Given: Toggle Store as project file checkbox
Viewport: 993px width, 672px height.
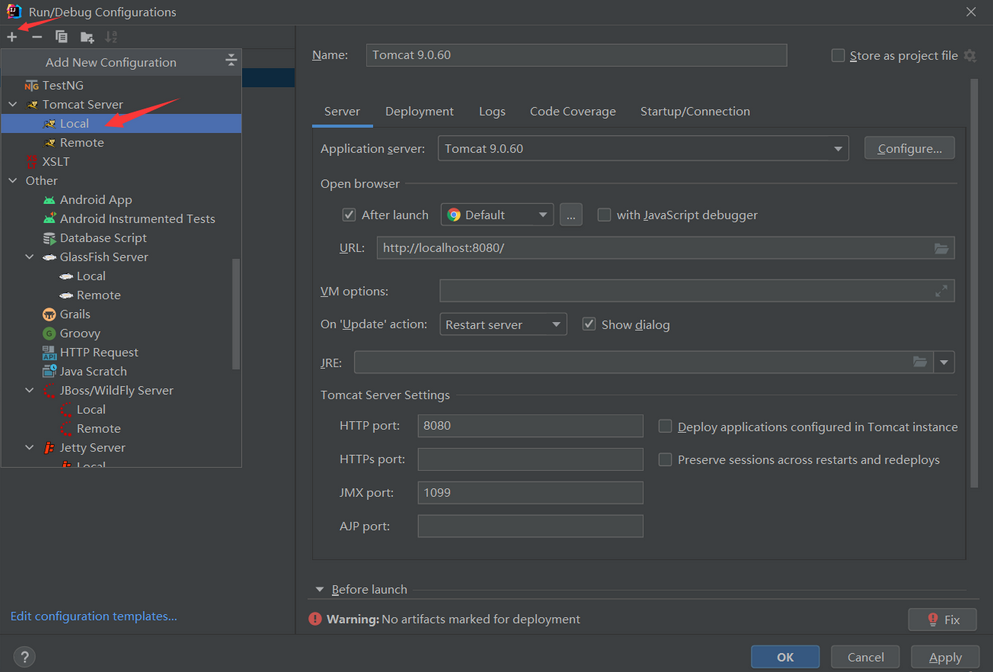Looking at the screenshot, I should pyautogui.click(x=838, y=56).
